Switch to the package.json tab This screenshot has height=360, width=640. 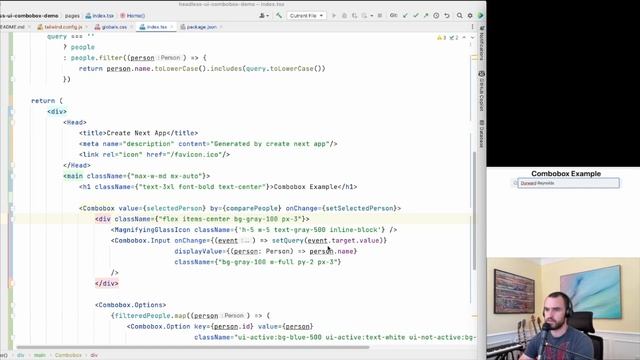200,27
